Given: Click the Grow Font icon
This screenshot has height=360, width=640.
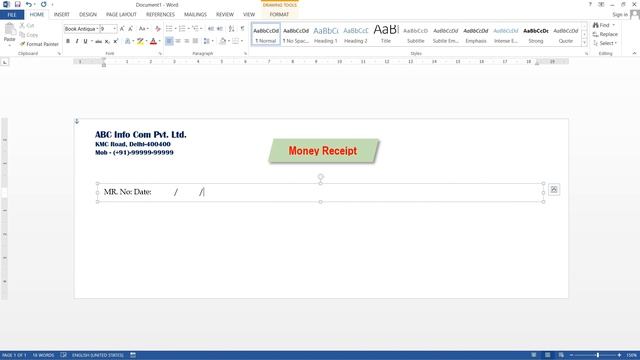Looking at the screenshot, I should [122, 29].
